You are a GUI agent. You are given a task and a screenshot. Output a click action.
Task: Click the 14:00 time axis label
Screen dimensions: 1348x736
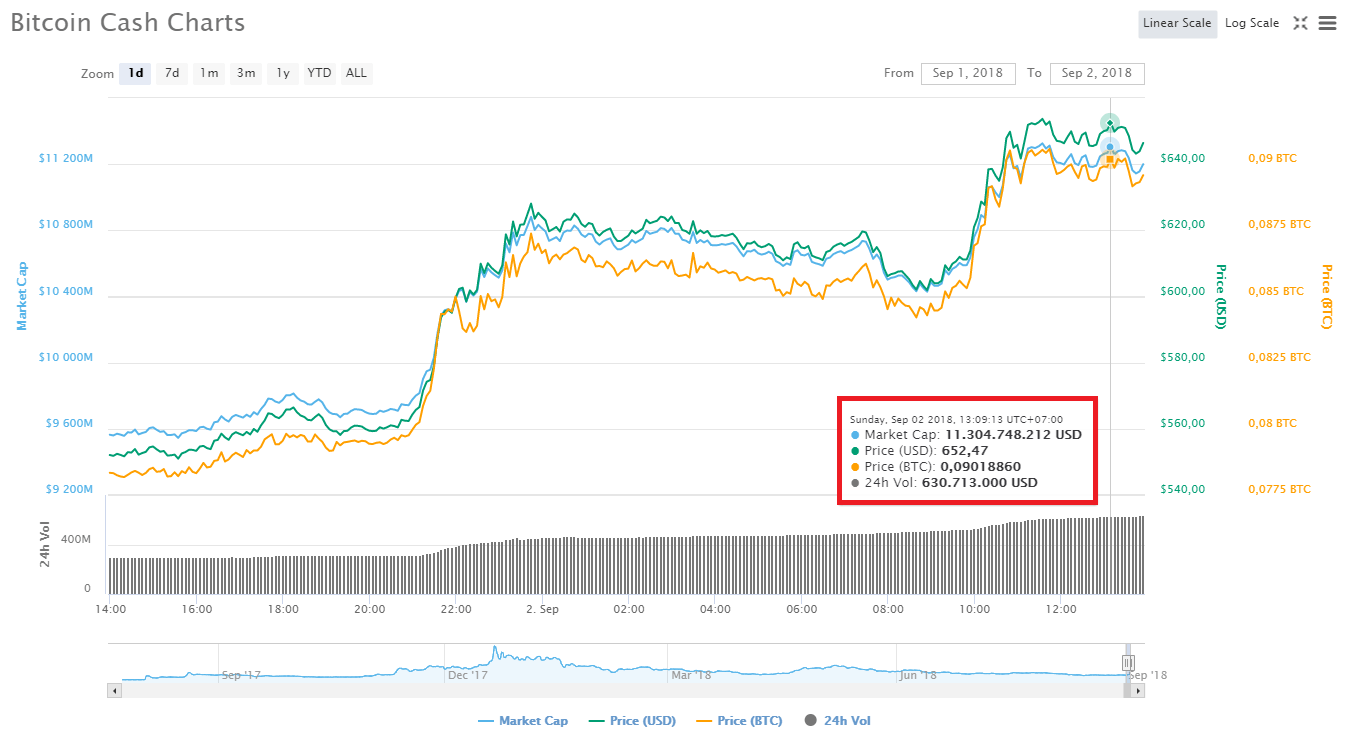[x=110, y=609]
